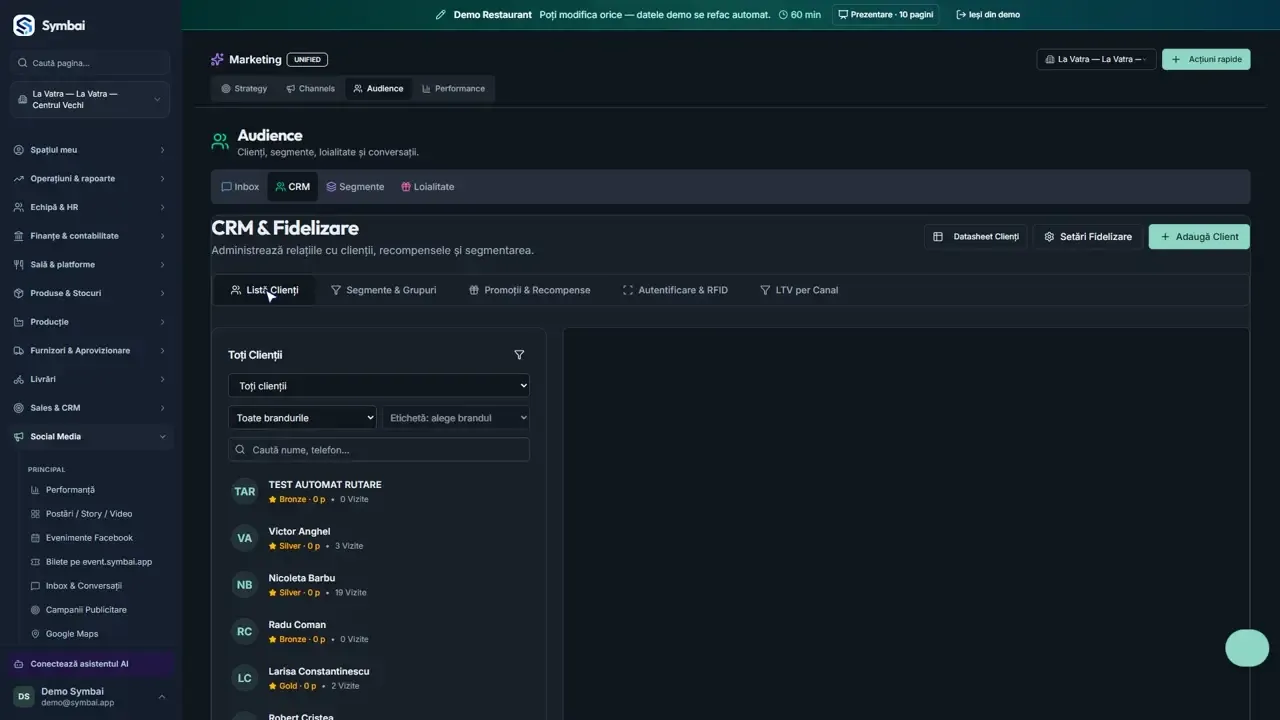This screenshot has height=720, width=1280.
Task: Open the floating green chat bubble
Action: tap(1247, 648)
